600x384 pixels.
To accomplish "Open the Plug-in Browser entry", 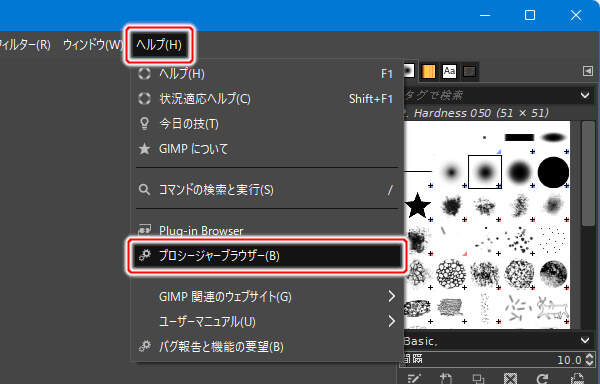I will pyautogui.click(x=267, y=230).
